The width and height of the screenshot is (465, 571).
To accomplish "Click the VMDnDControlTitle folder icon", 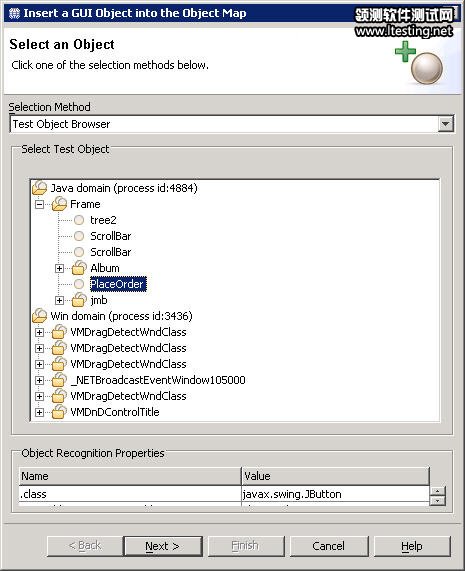I will pyautogui.click(x=59, y=412).
